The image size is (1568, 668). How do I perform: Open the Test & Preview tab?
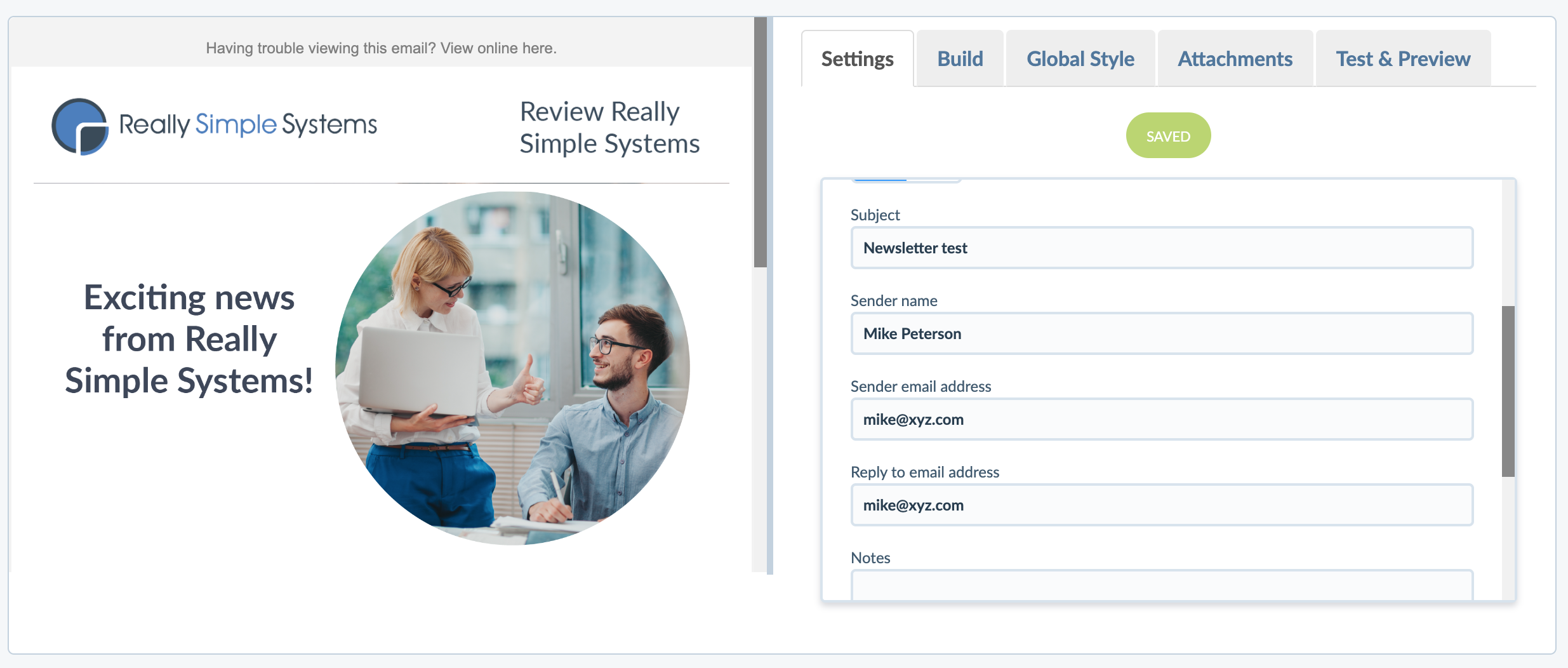point(1403,58)
